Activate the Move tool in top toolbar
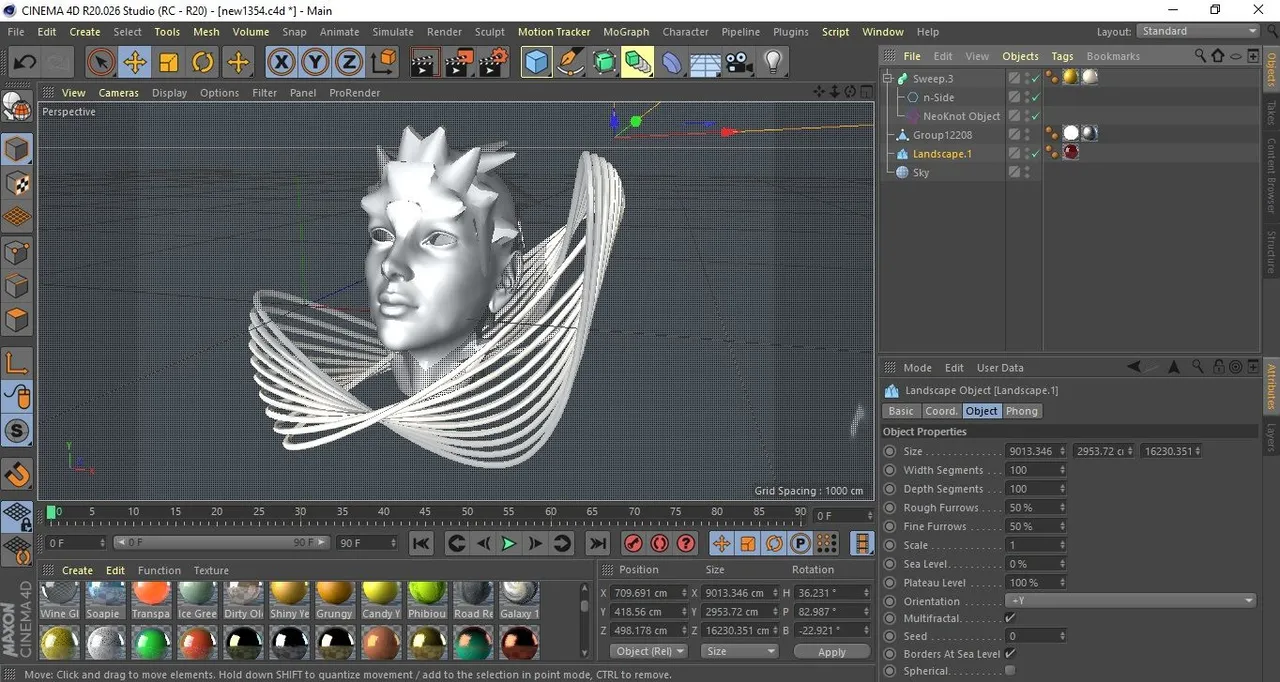The height and width of the screenshot is (682, 1280). pyautogui.click(x=134, y=63)
